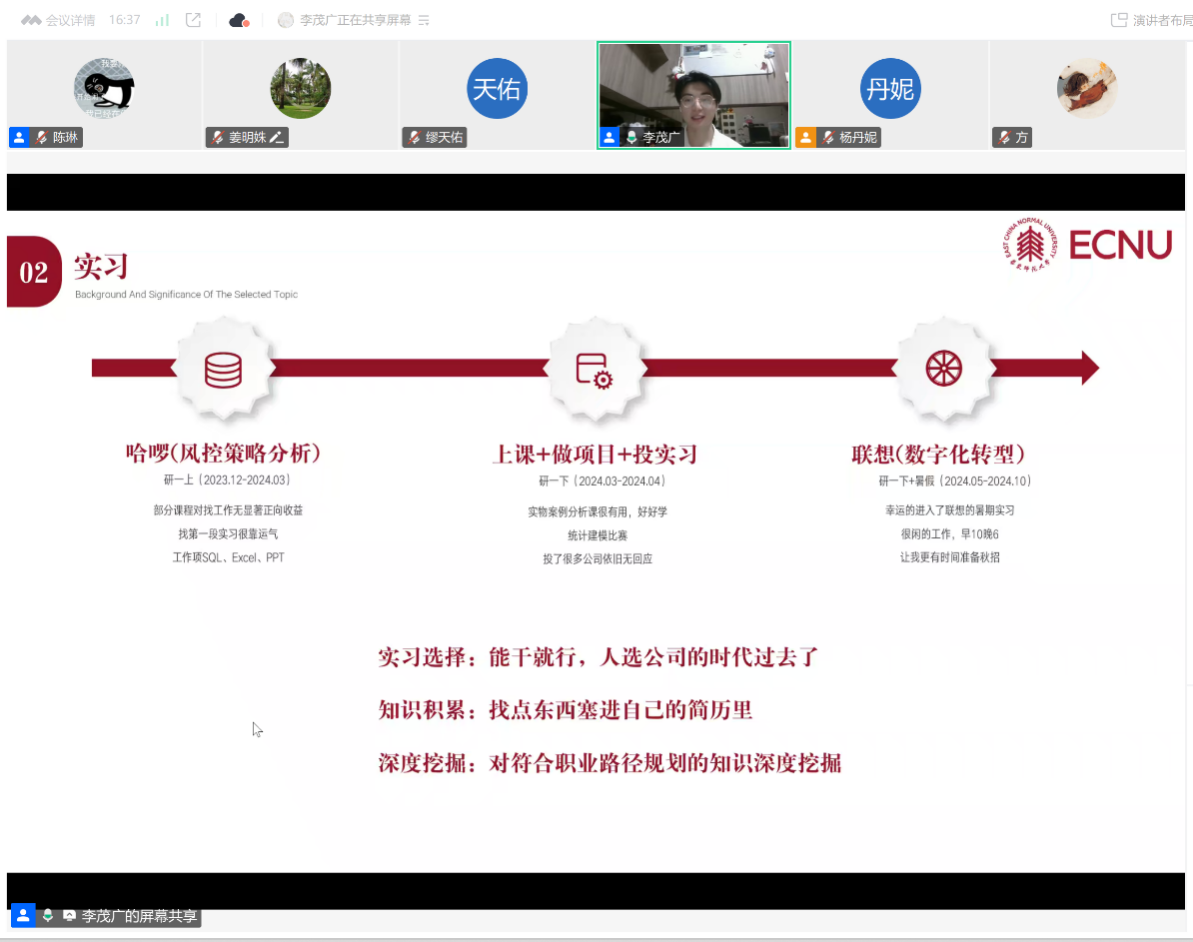Click the green network signal bars icon
This screenshot has height=942, width=1193.
pyautogui.click(x=162, y=20)
